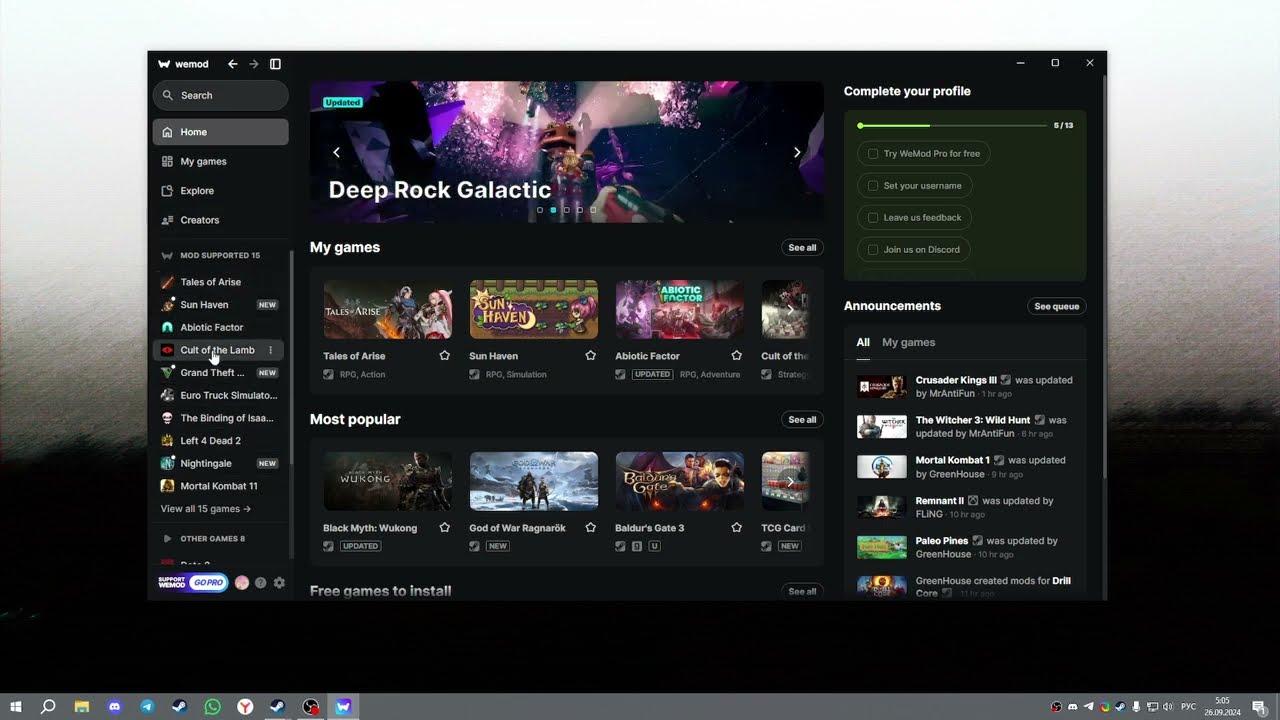Open the user profile avatar
Image resolution: width=1280 pixels, height=720 pixels.
click(242, 583)
